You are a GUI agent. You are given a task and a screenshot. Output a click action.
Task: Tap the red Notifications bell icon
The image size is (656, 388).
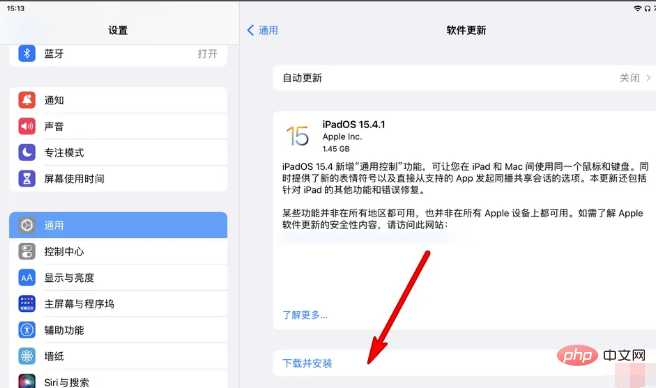point(27,100)
